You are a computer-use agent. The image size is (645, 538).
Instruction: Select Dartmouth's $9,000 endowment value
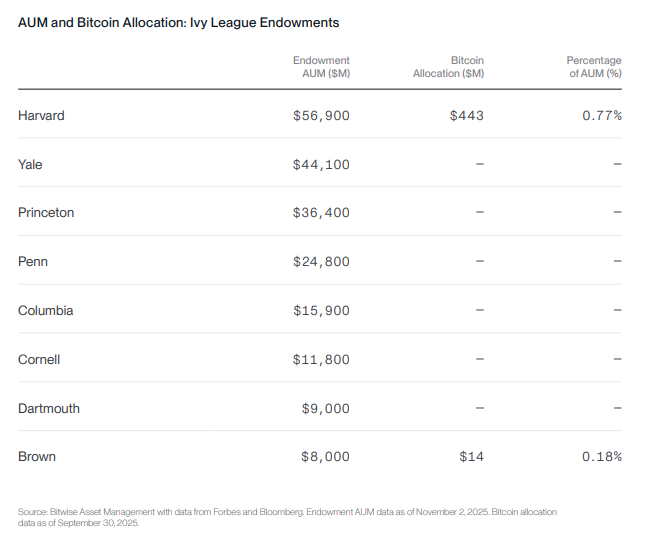(325, 408)
